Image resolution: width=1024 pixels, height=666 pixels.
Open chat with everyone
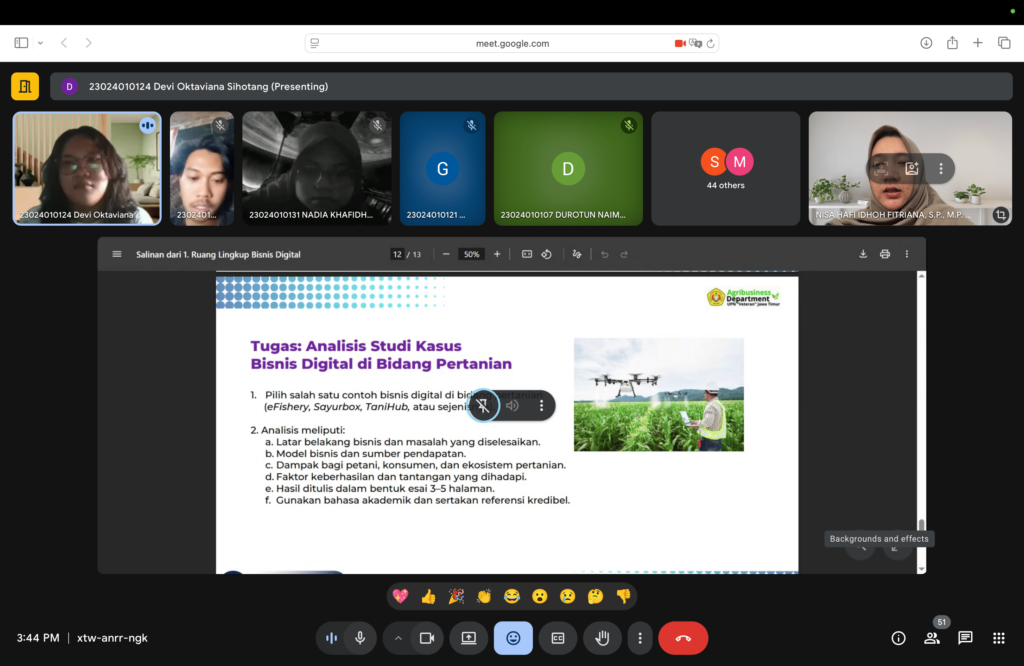click(x=965, y=638)
